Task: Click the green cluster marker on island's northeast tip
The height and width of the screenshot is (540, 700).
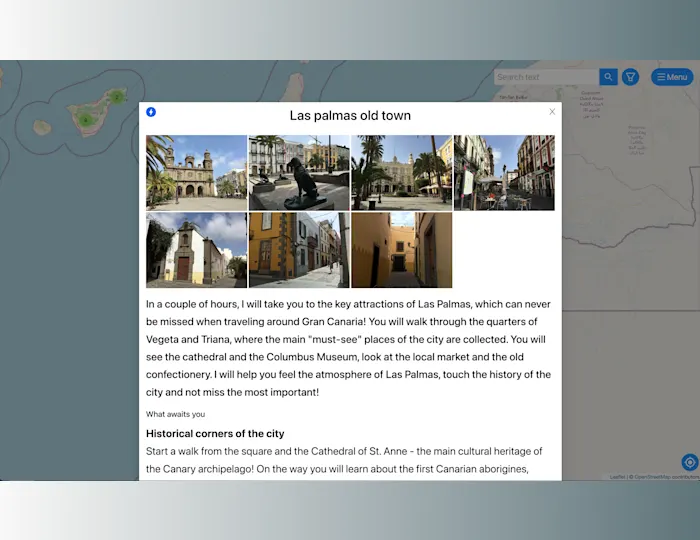Action: (117, 97)
